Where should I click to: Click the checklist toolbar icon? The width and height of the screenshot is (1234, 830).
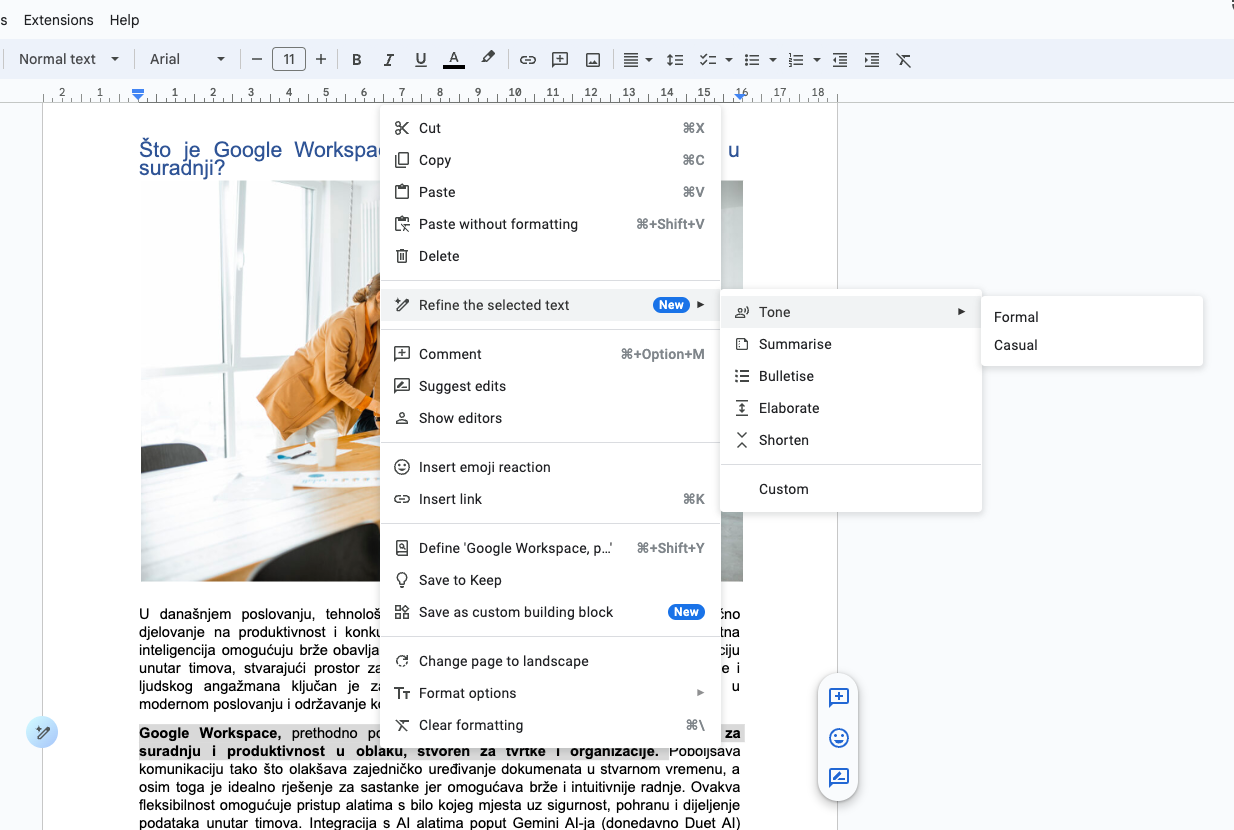[707, 60]
